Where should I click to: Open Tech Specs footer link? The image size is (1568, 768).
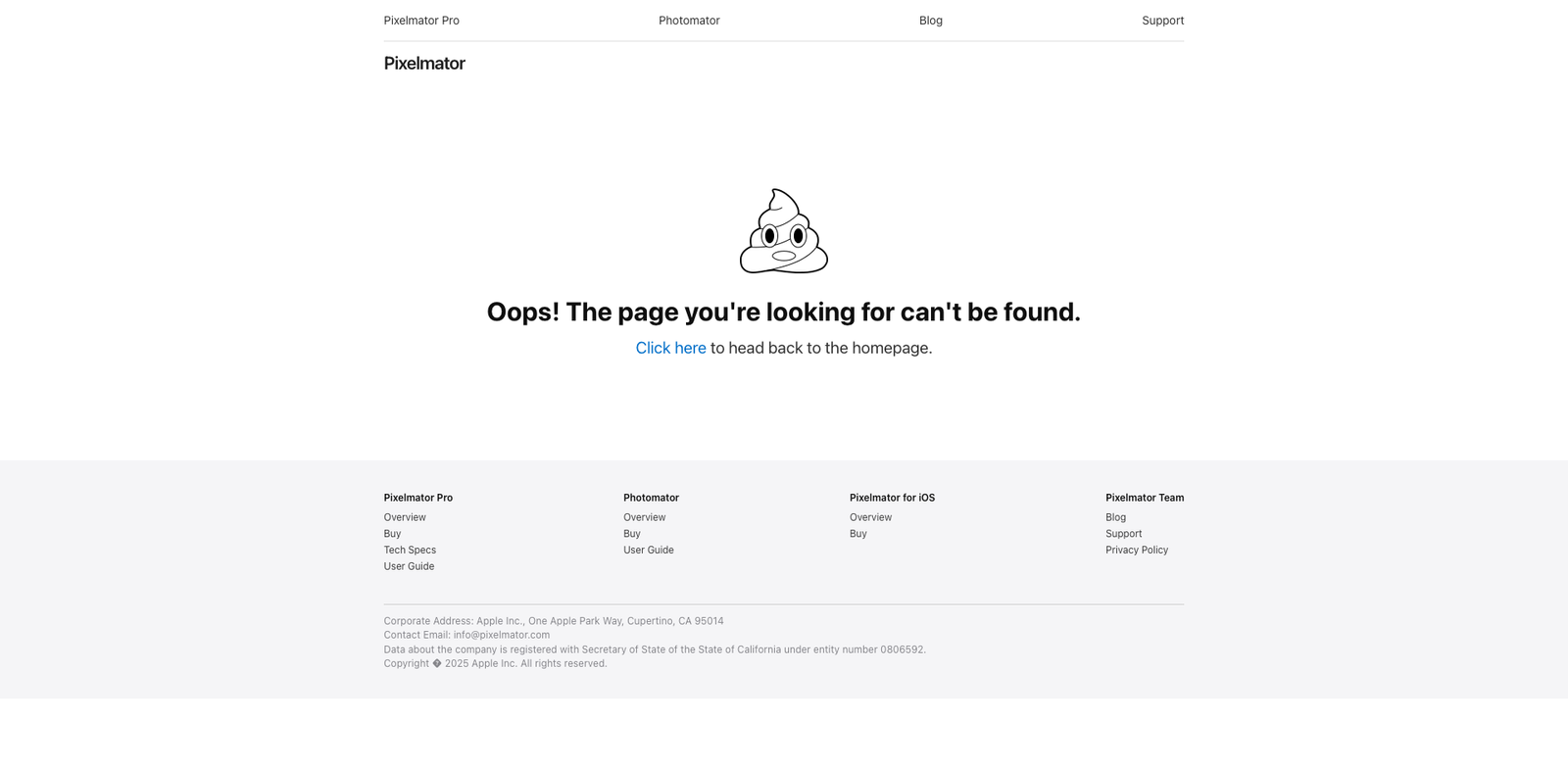pos(410,551)
